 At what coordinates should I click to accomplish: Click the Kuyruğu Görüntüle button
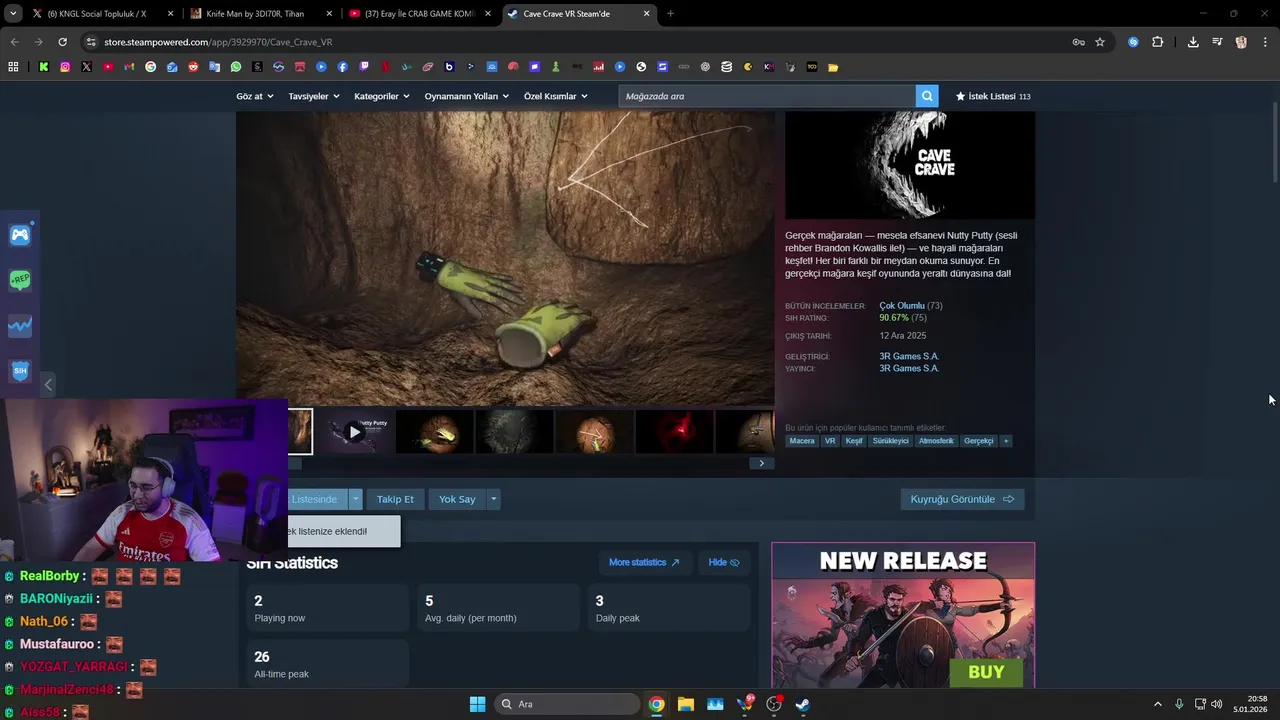(x=962, y=499)
